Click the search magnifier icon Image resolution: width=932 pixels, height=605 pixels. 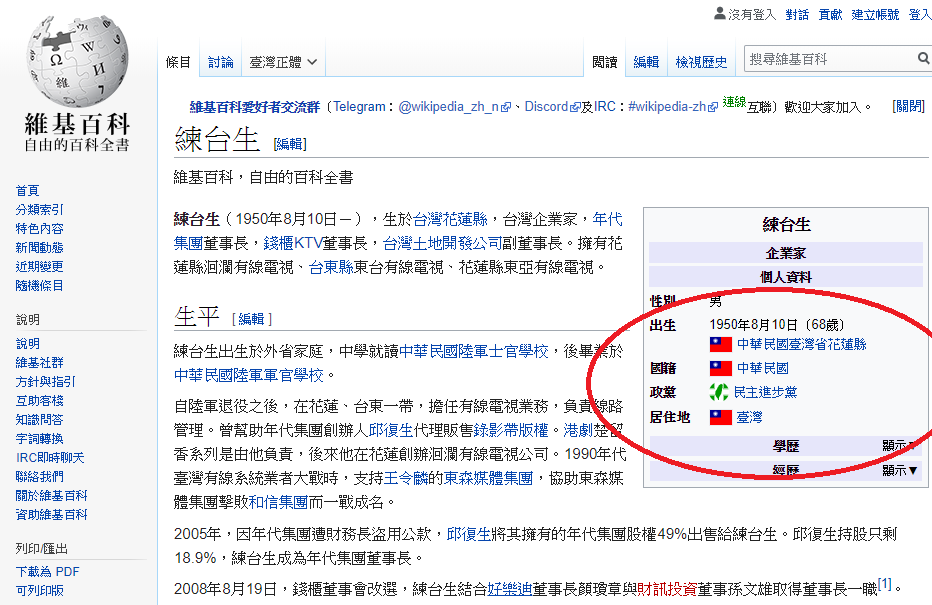923,58
